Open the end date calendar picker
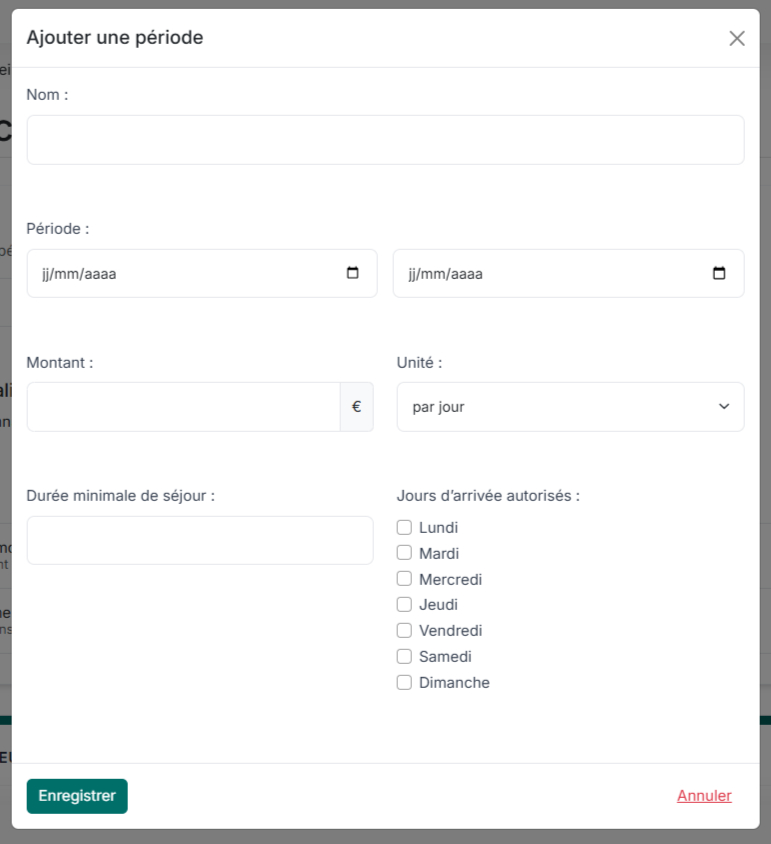 (719, 273)
